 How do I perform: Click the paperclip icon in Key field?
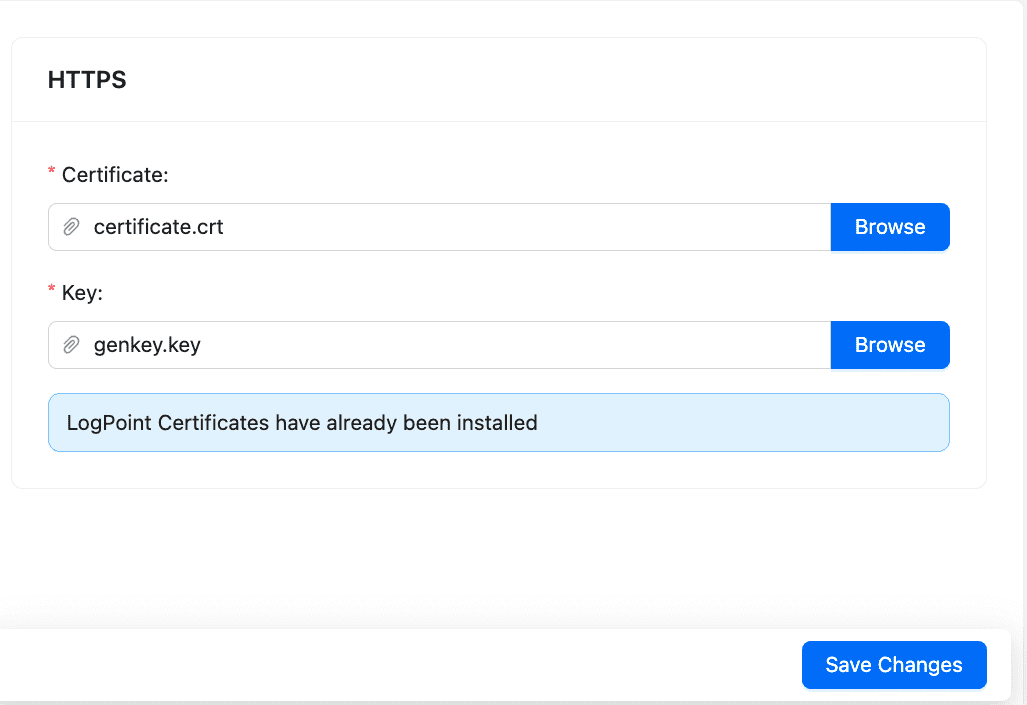tap(70, 345)
